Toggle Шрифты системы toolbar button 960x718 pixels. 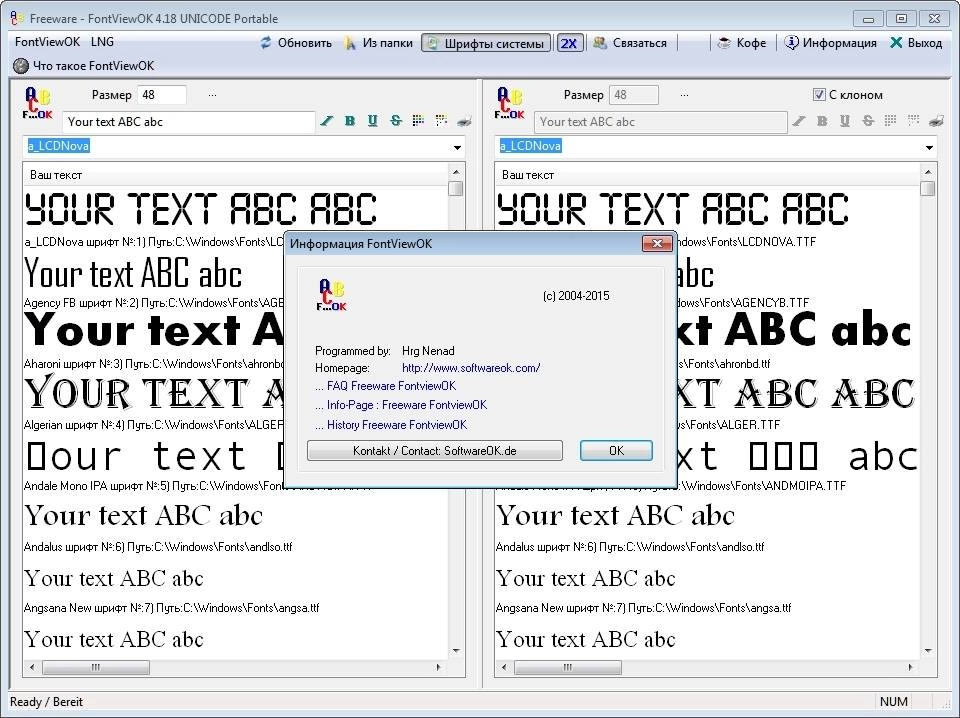[x=486, y=43]
